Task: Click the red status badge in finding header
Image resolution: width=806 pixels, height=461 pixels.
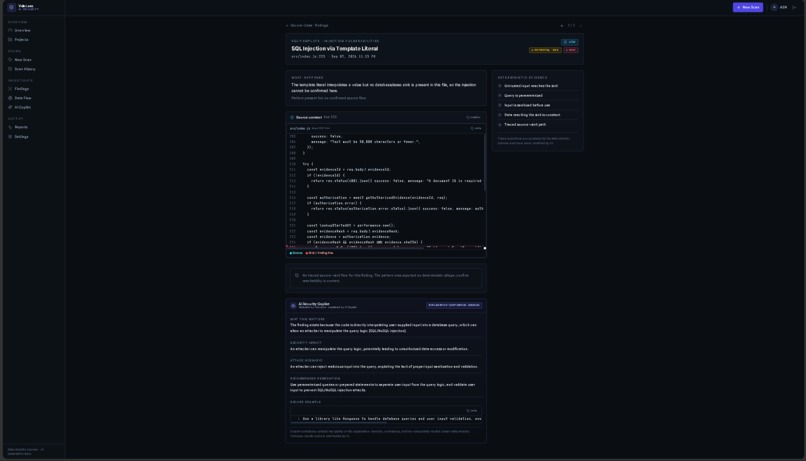Action: 571,50
